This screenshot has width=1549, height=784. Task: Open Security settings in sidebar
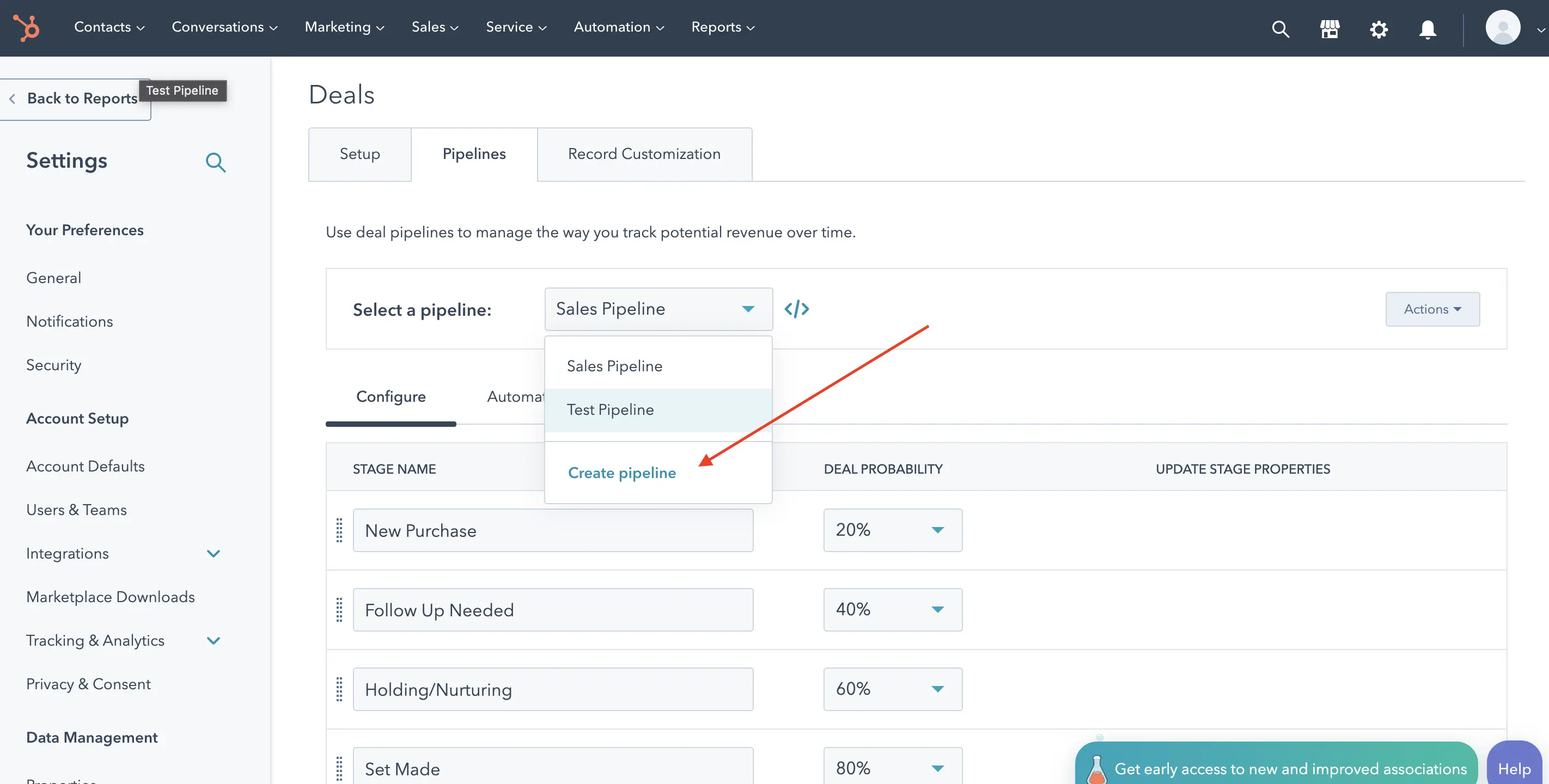pos(53,365)
